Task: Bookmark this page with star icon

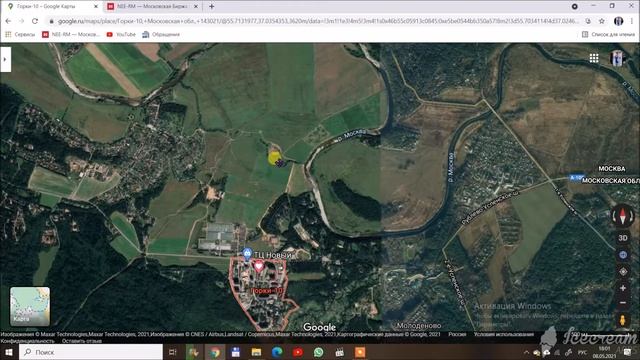Action: pyautogui.click(x=602, y=21)
